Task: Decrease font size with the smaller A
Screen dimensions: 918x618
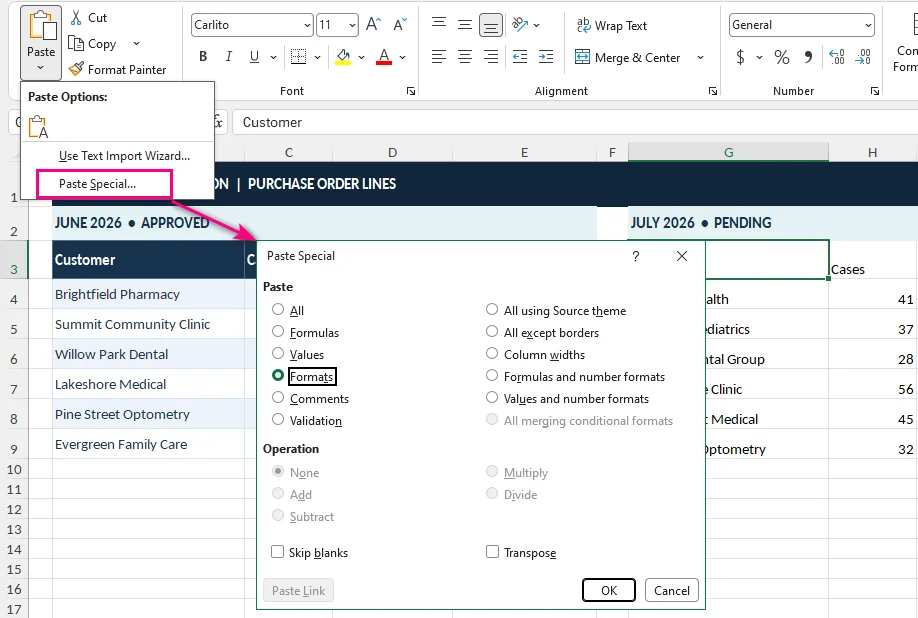Action: (x=400, y=25)
